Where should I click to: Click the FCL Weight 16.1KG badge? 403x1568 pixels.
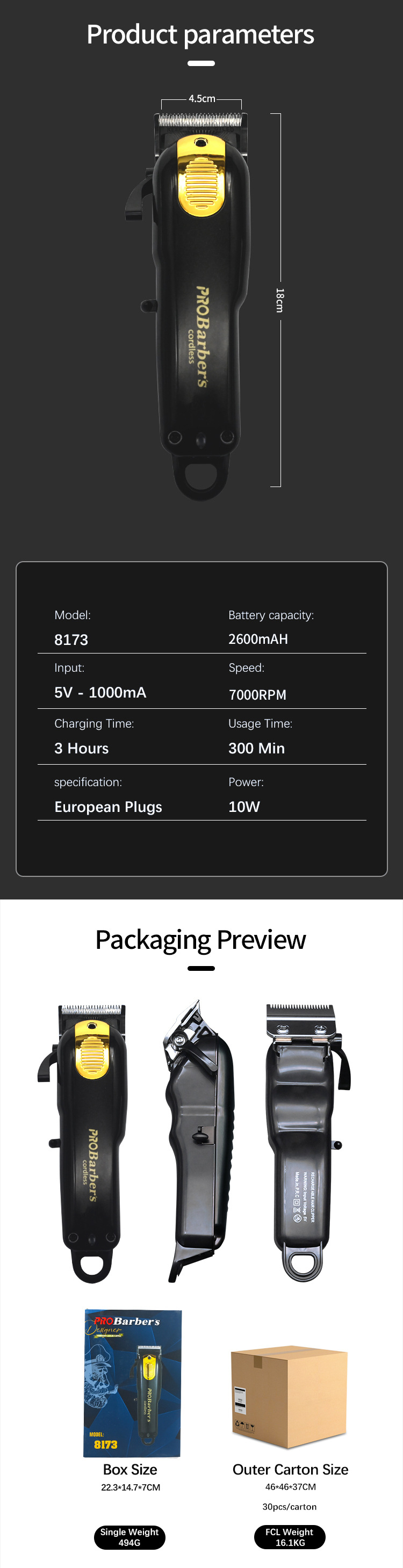tap(290, 1537)
